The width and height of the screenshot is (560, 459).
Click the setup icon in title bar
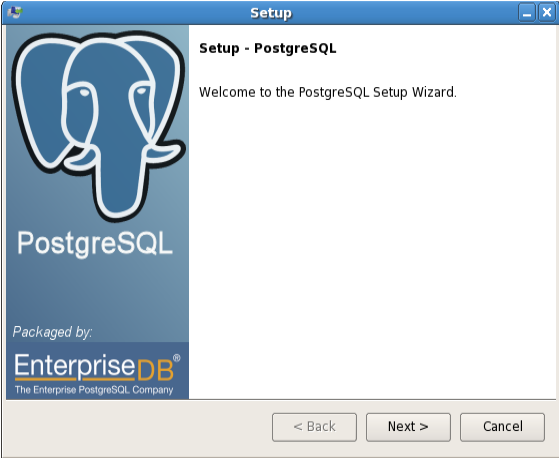pos(15,13)
